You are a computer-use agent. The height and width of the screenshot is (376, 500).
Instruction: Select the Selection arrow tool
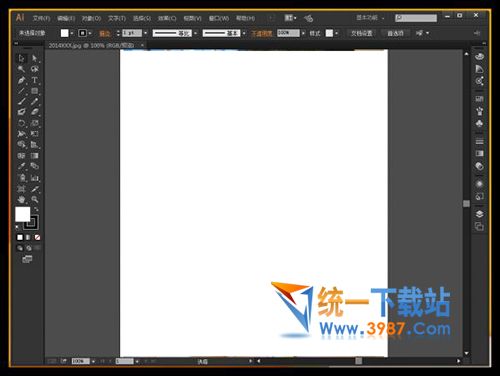click(21, 58)
